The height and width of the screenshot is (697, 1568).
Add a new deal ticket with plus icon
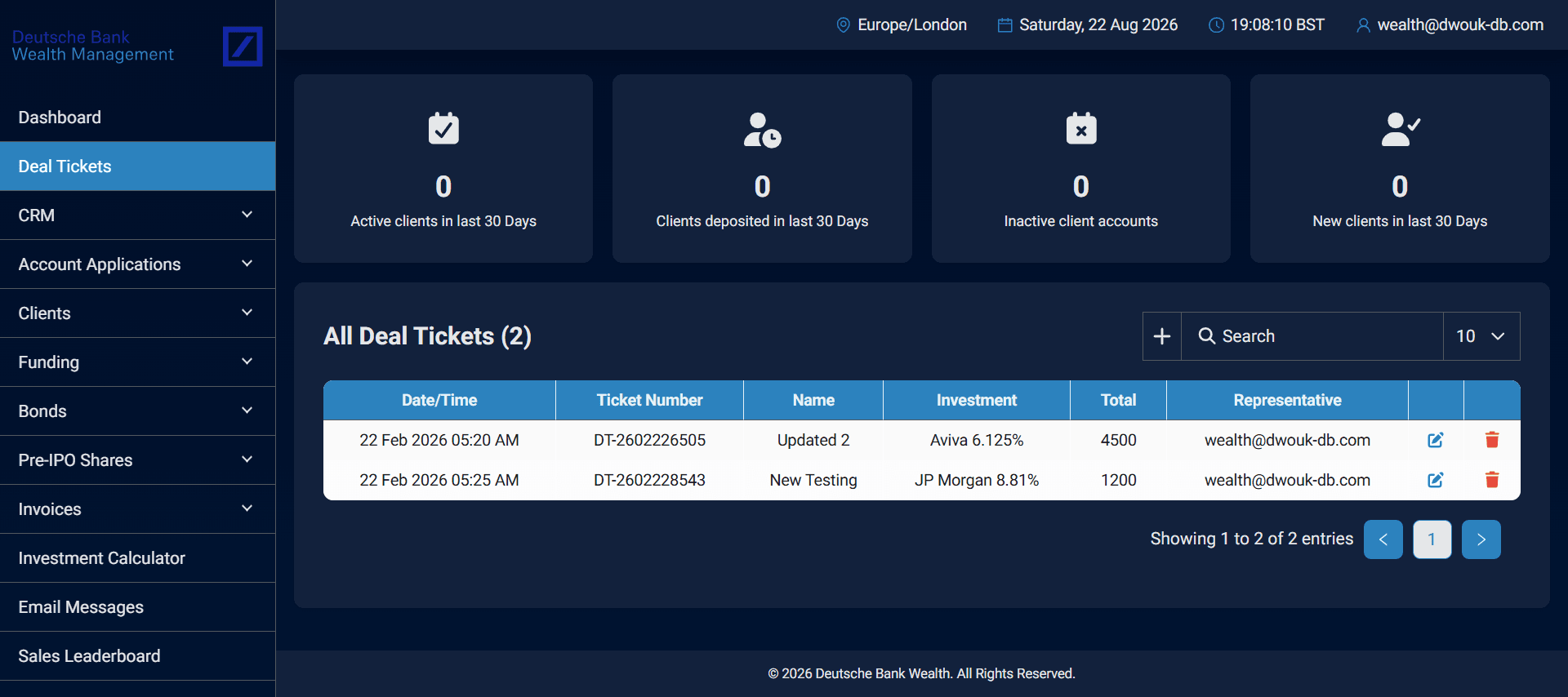pyautogui.click(x=1162, y=336)
